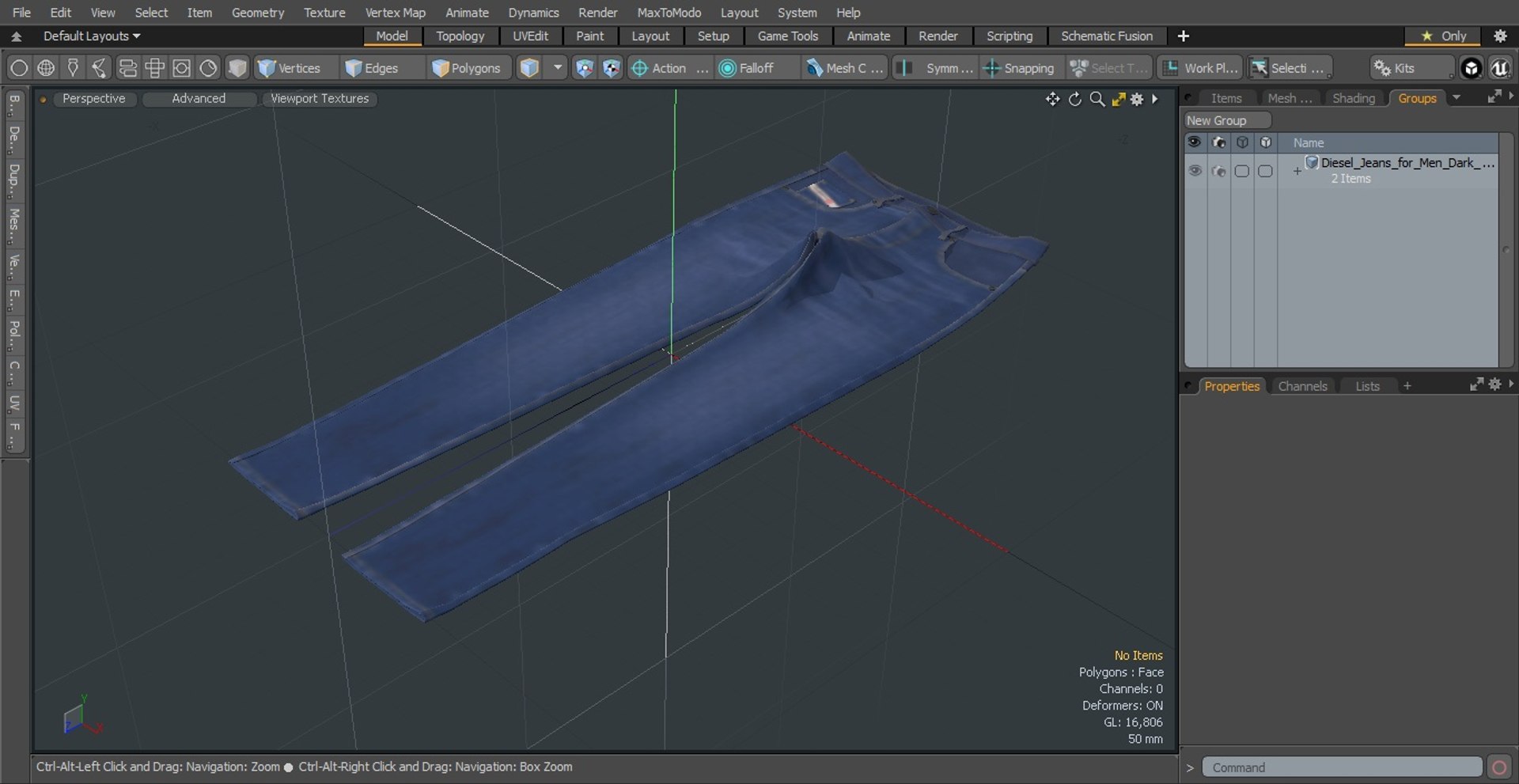Image resolution: width=1519 pixels, height=784 pixels.
Task: Click the viewport rotate icon
Action: point(1074,99)
